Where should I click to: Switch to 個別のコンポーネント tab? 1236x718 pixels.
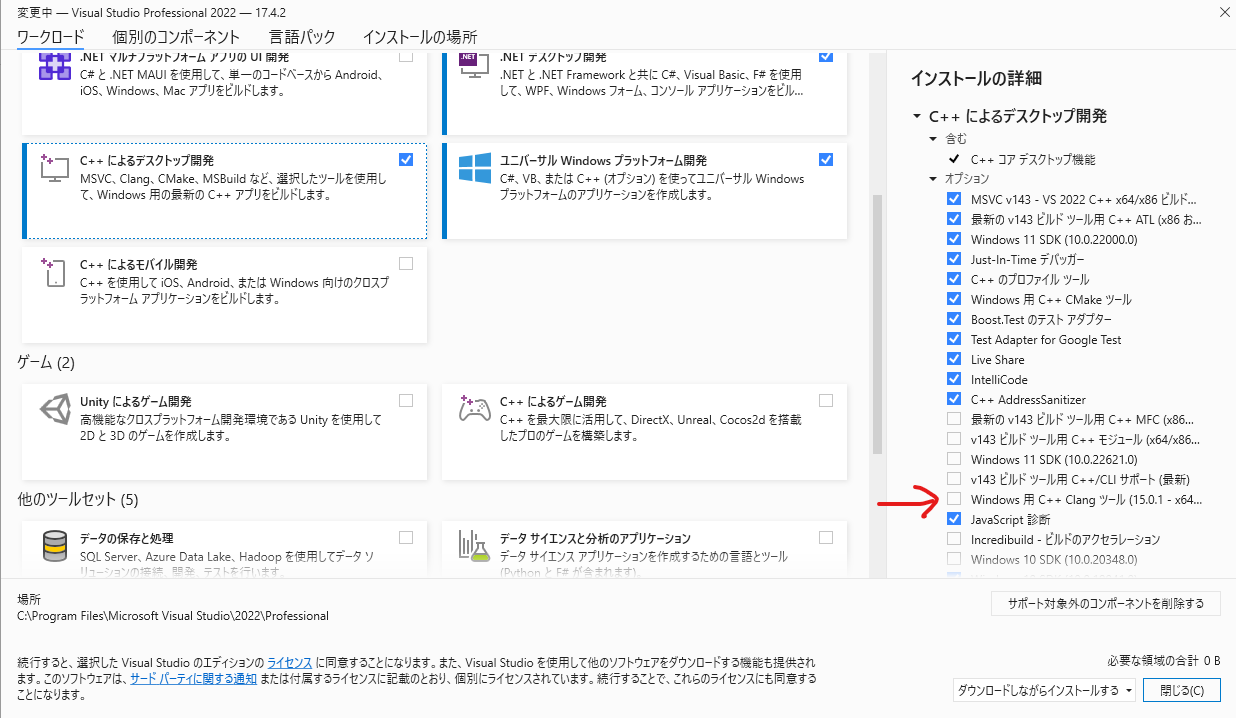pyautogui.click(x=176, y=36)
